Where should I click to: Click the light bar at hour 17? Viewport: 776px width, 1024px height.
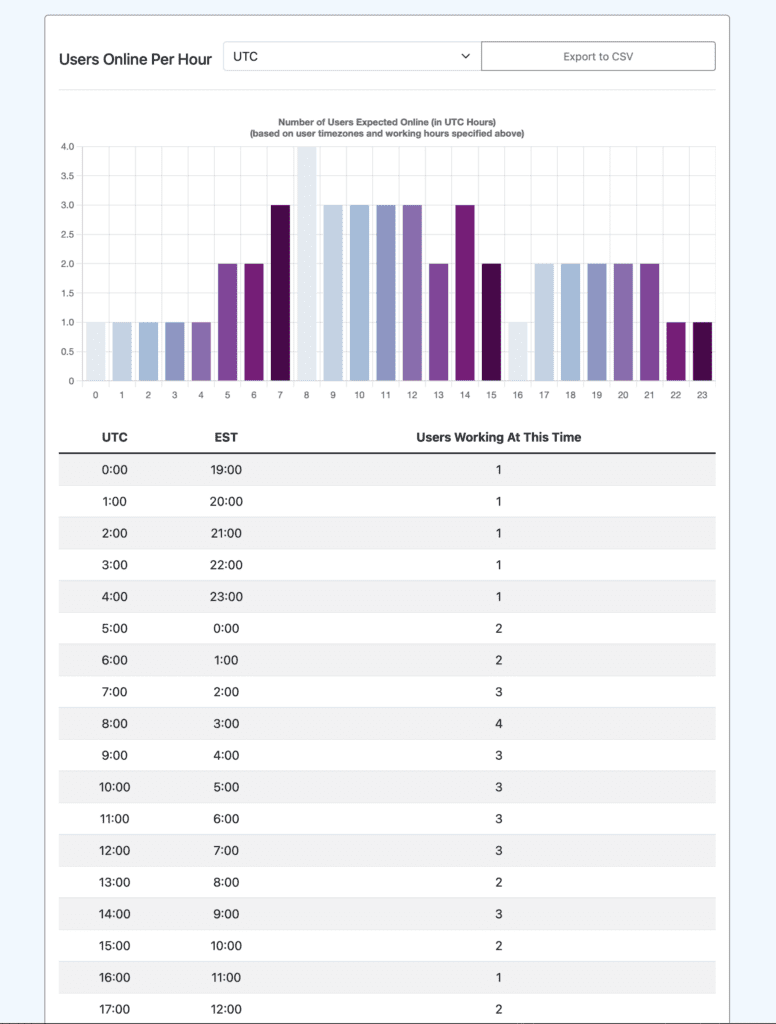coord(543,322)
